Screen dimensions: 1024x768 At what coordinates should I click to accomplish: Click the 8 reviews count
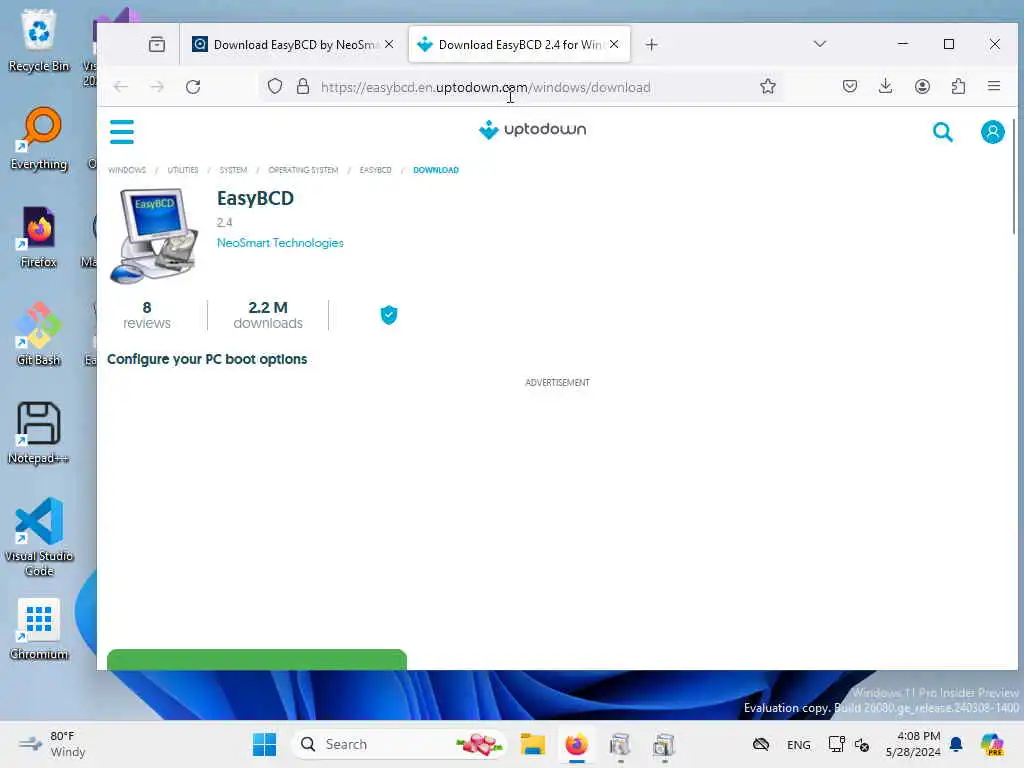147,315
